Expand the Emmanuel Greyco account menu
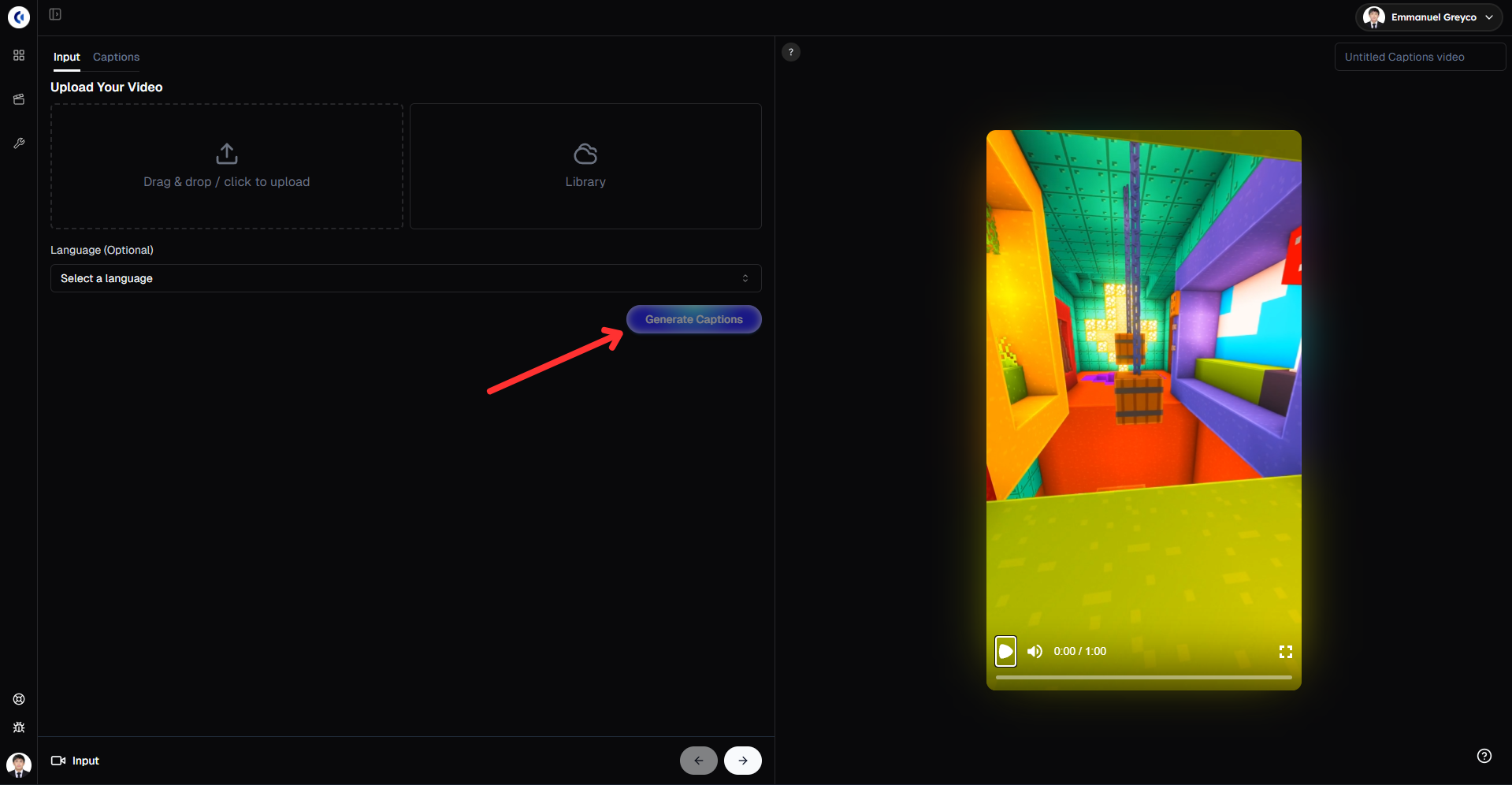 pyautogui.click(x=1428, y=17)
